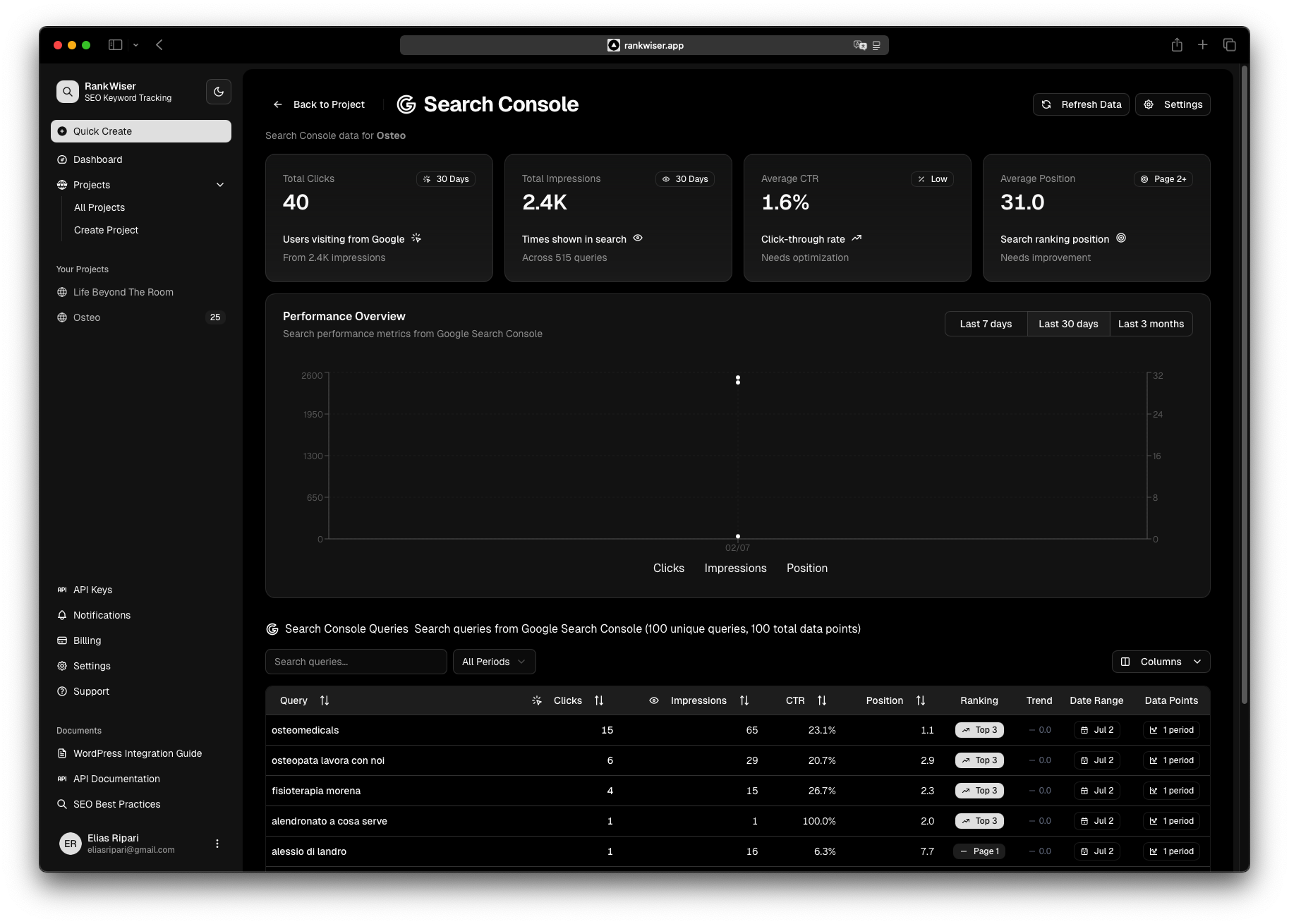The image size is (1289, 924).
Task: Click Refresh Data button
Action: click(1081, 104)
